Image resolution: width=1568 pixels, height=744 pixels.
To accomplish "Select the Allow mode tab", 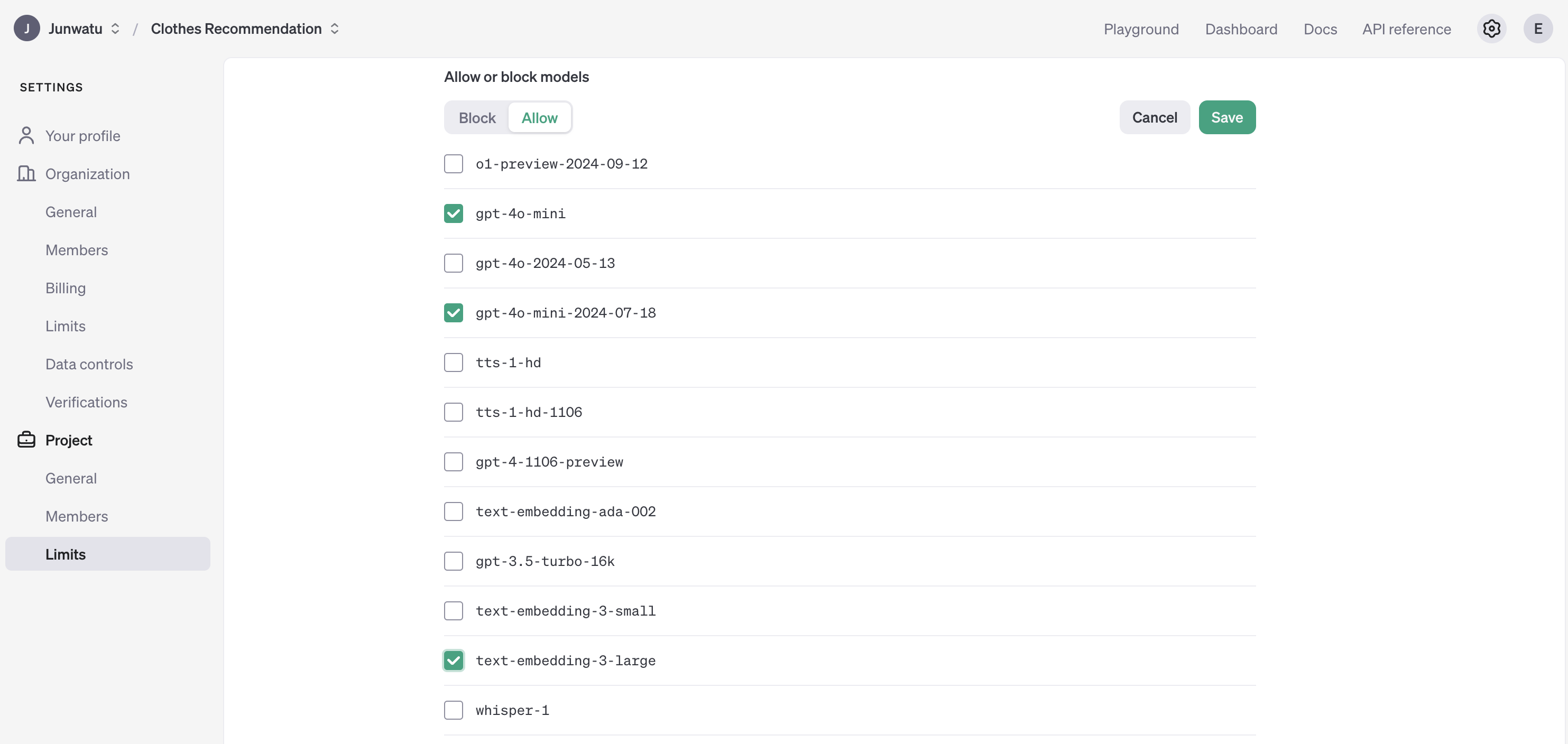I will 539,118.
